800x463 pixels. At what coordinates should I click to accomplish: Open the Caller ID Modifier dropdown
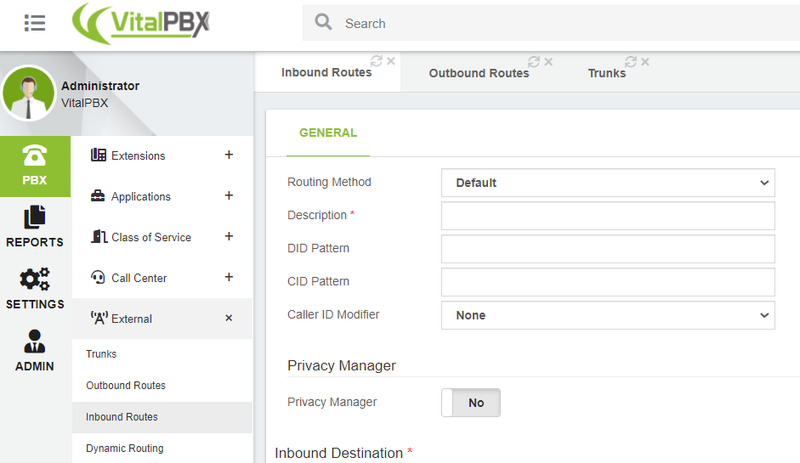608,315
